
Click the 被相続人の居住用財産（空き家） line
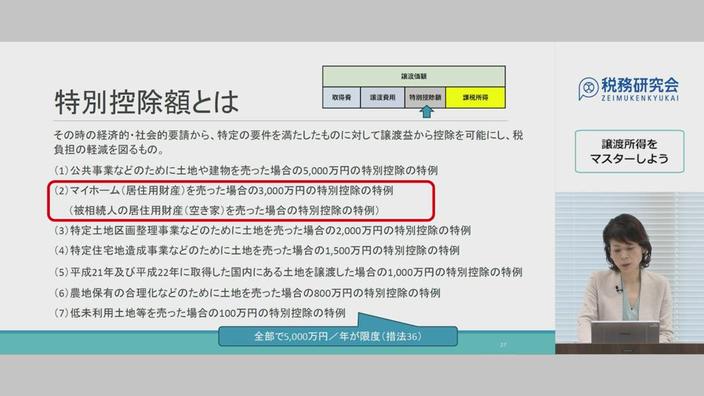(224, 210)
